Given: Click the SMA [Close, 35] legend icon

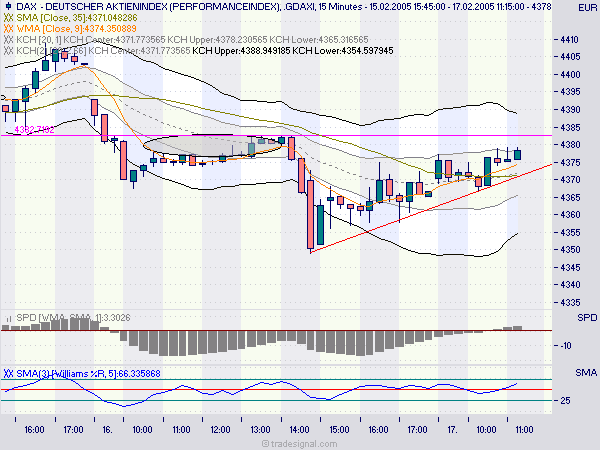Looking at the screenshot, I should [8, 18].
